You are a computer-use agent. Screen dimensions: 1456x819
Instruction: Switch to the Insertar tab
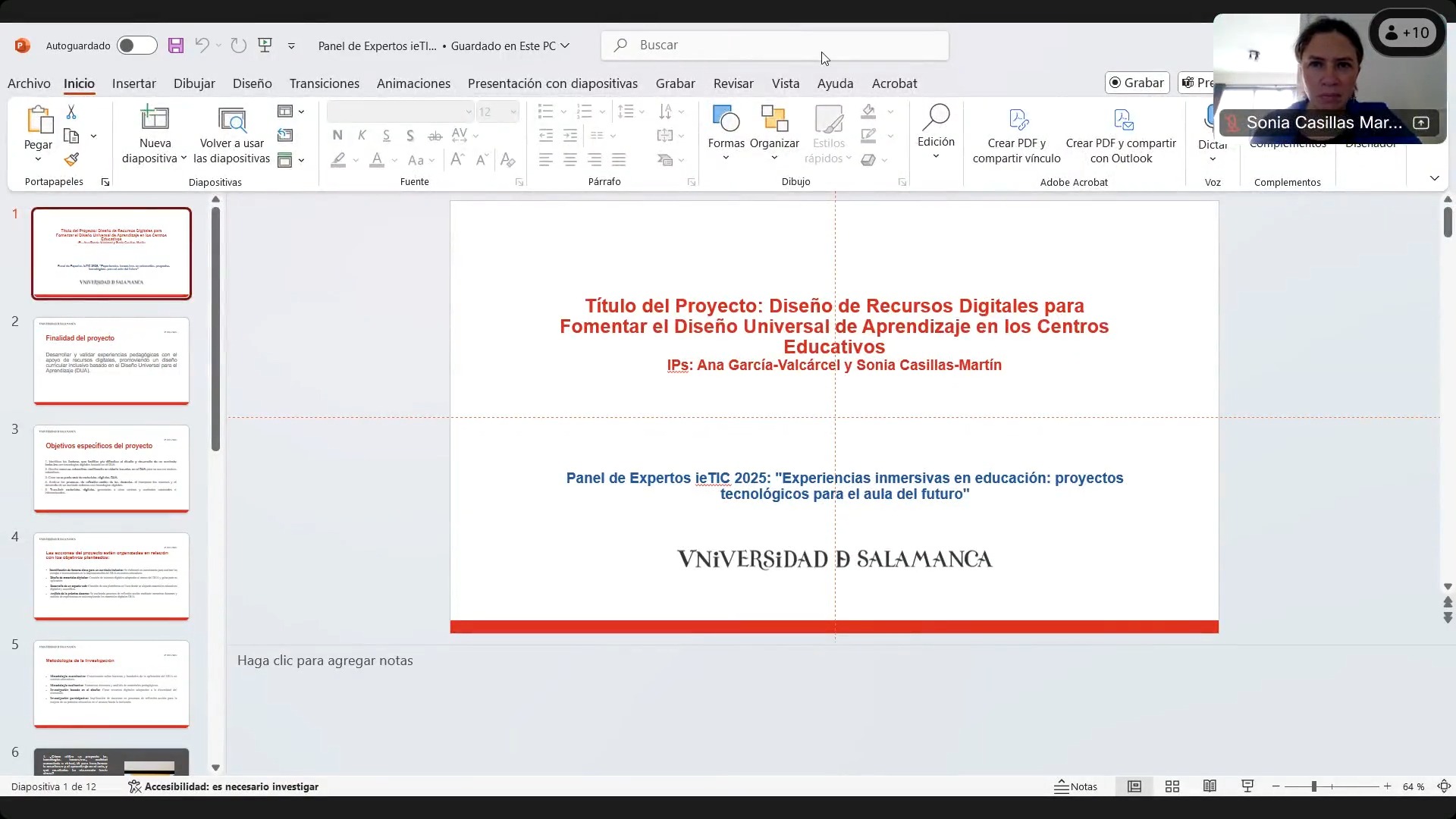coord(134,83)
